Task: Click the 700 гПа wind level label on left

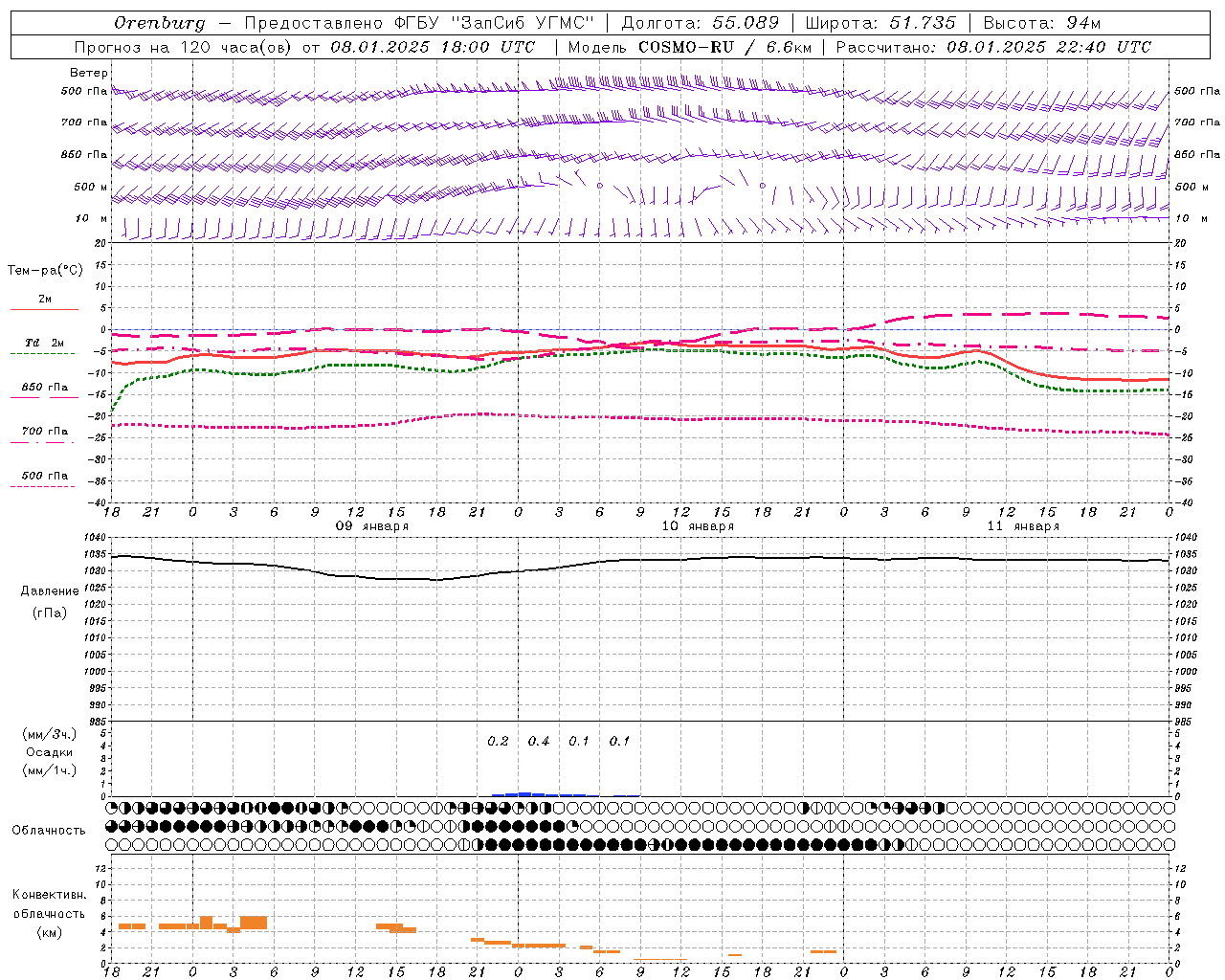Action: [84, 122]
